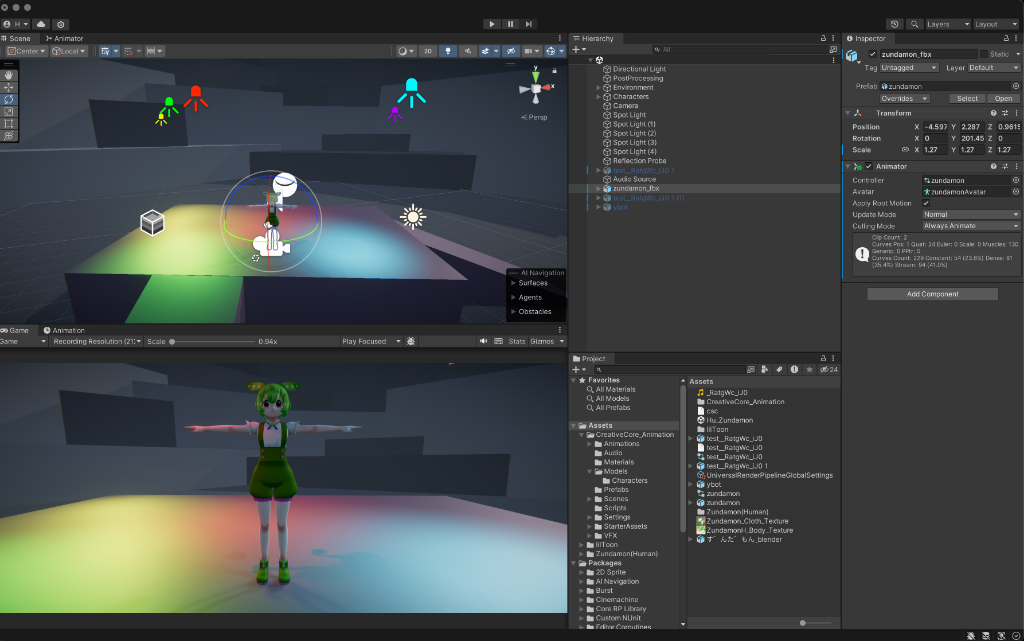
Task: Open frame debugger bug icon in Game view
Action: (x=411, y=341)
